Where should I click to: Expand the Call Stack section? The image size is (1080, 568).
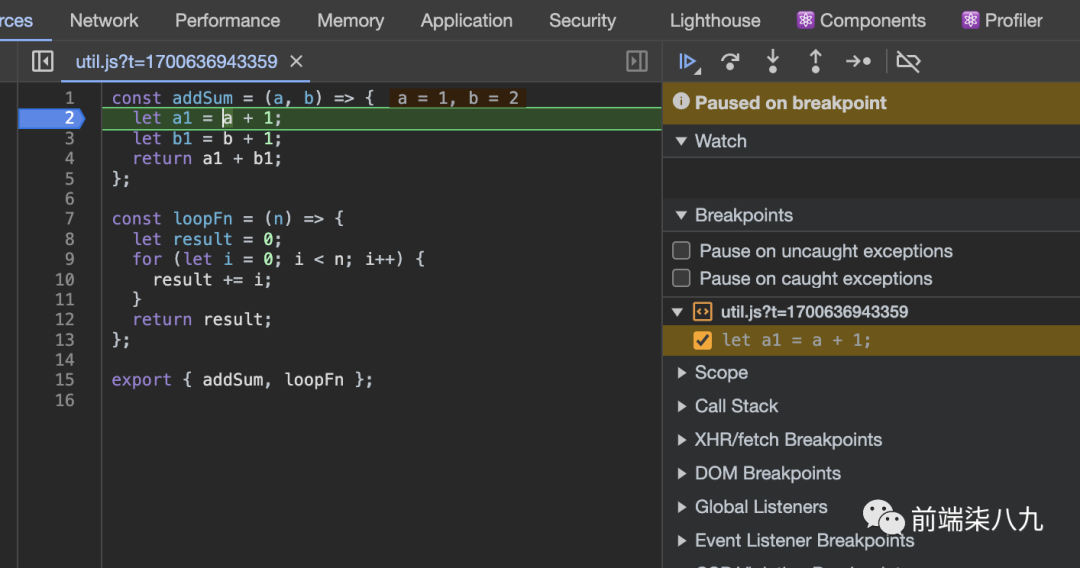(735, 406)
